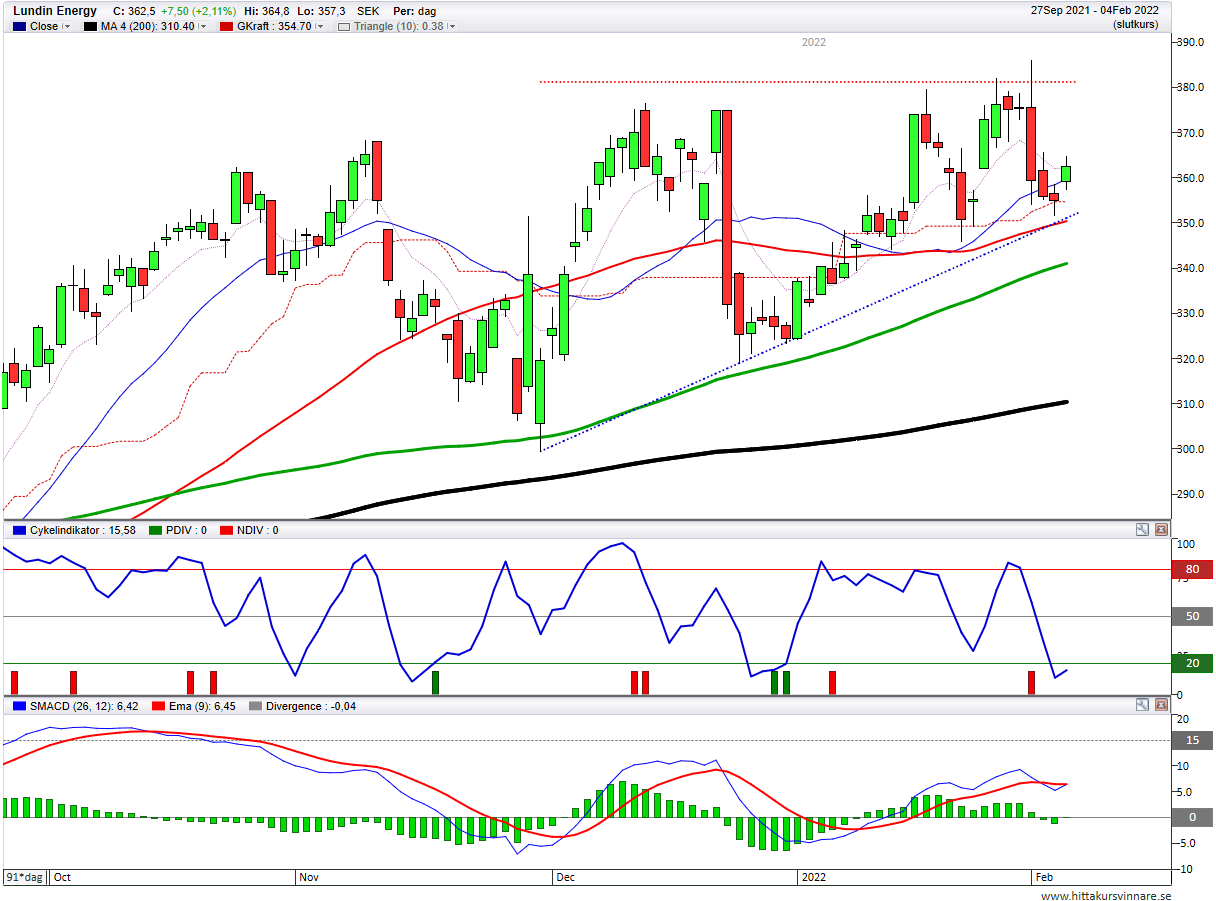Select the green 20 level marker
This screenshot has width=1216, height=901.
[x=1192, y=663]
